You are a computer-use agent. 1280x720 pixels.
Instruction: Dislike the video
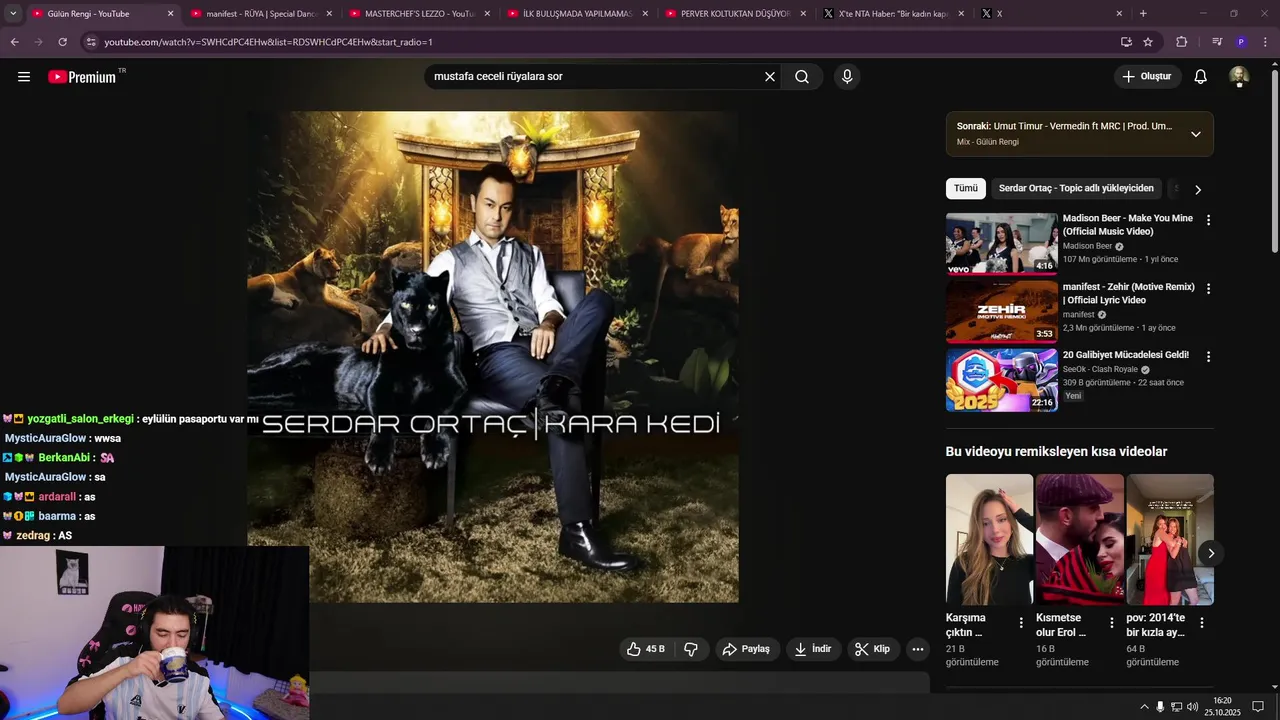(x=691, y=649)
